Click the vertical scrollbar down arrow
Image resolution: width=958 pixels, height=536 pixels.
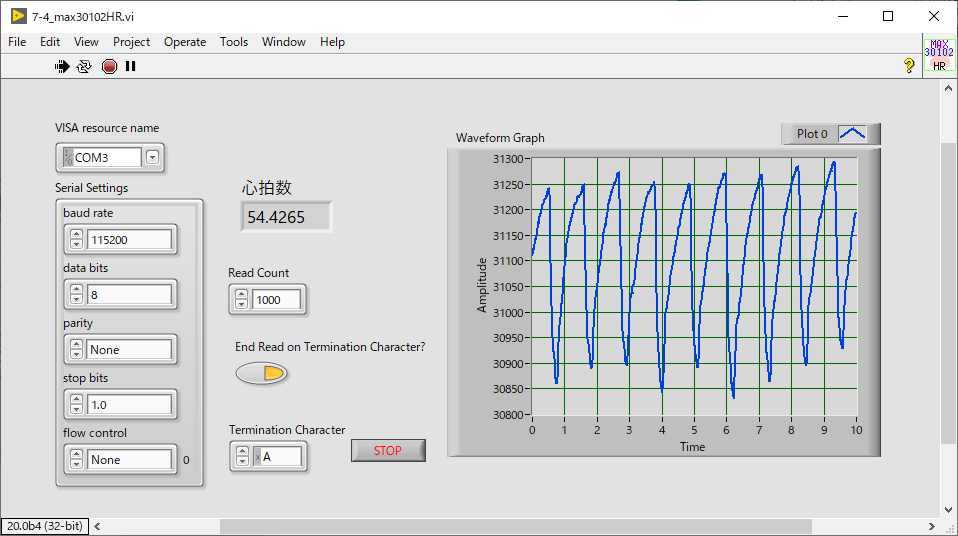tap(948, 509)
